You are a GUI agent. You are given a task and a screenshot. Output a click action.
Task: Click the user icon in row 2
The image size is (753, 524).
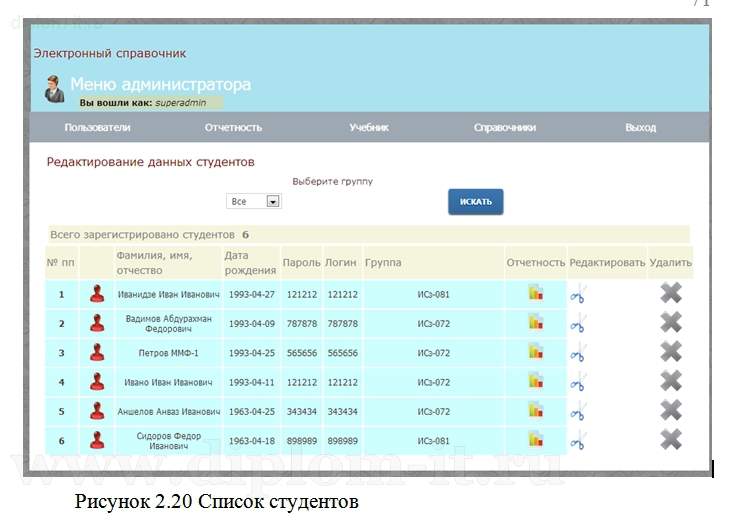pos(97,323)
